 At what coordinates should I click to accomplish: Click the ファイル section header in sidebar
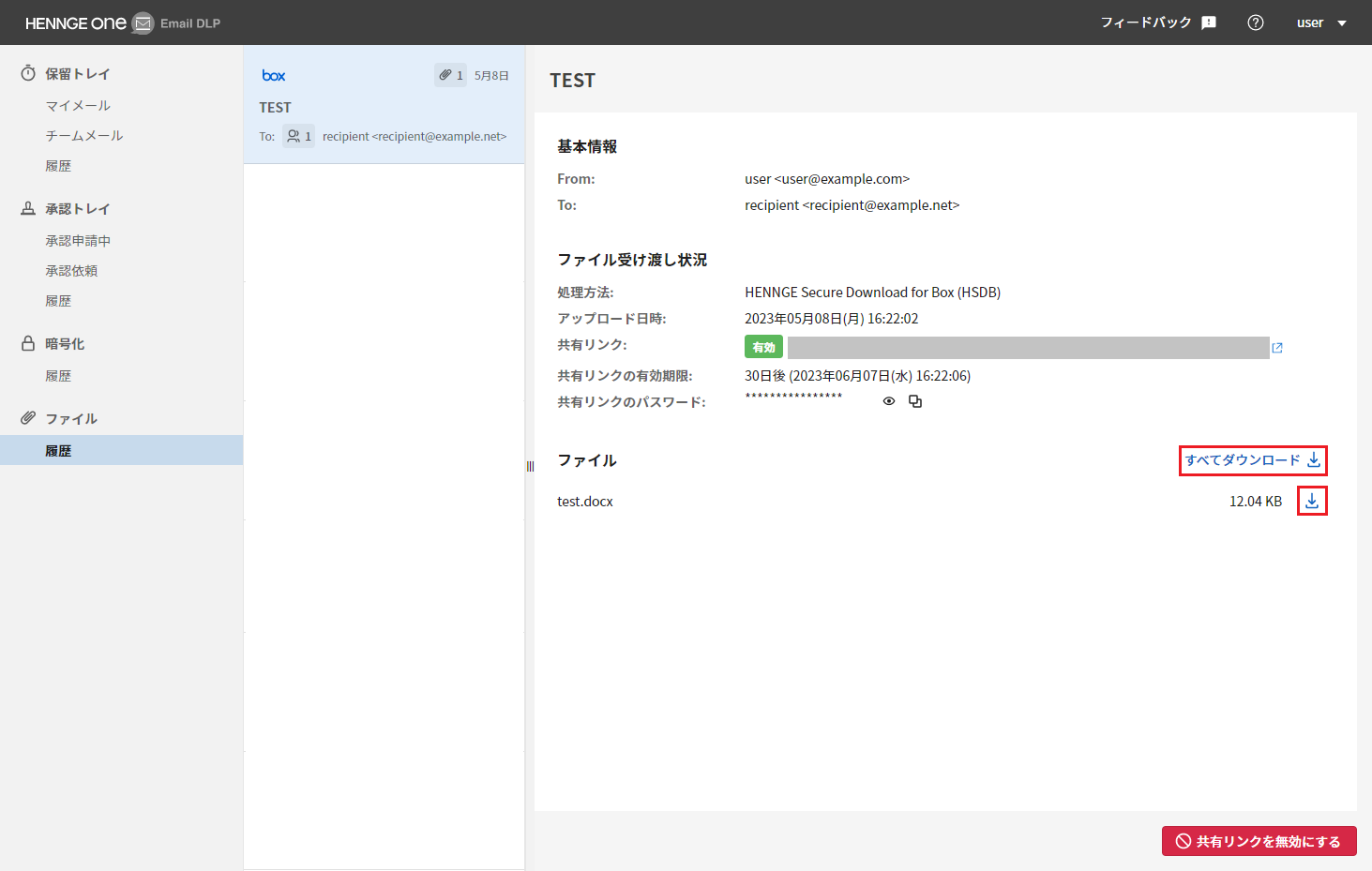click(71, 419)
